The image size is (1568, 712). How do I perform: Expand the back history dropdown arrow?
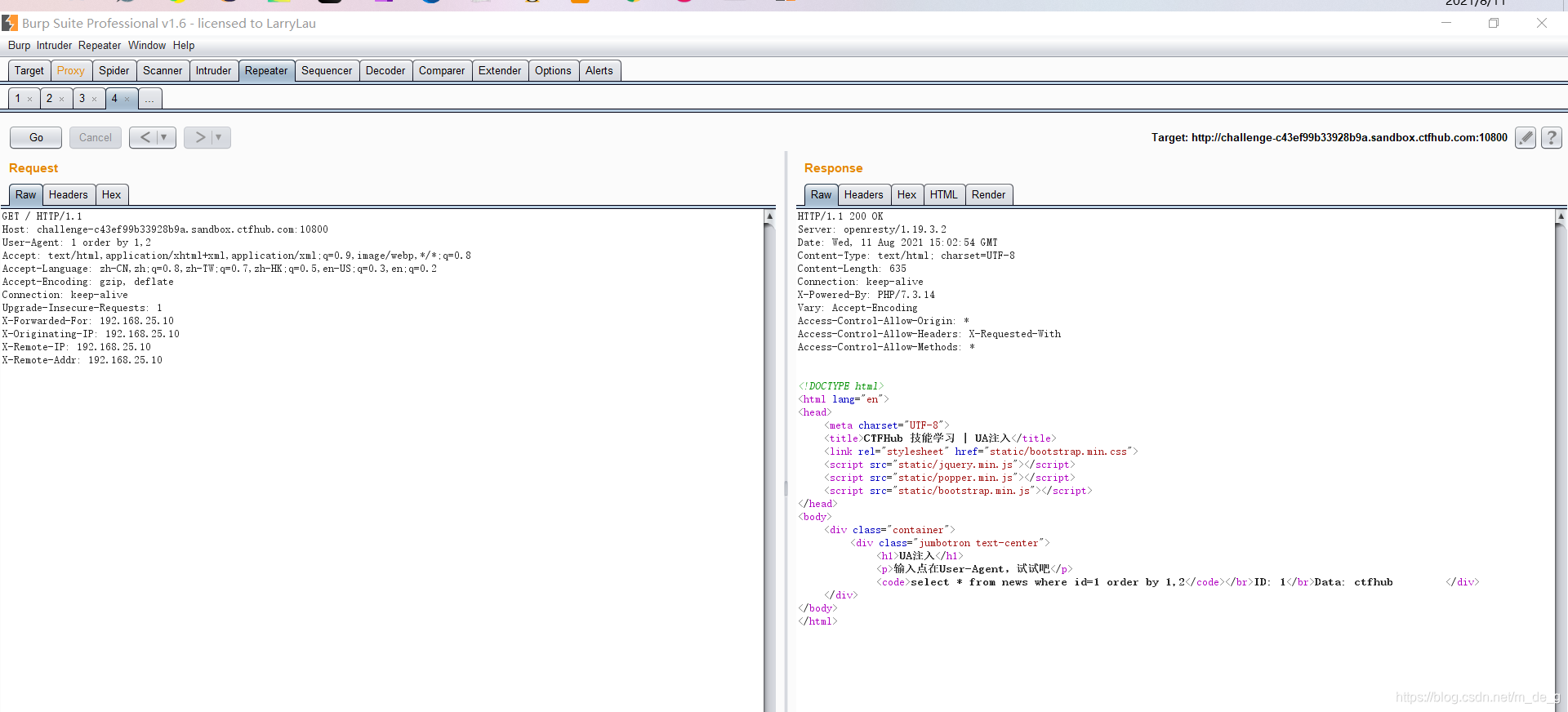[164, 137]
